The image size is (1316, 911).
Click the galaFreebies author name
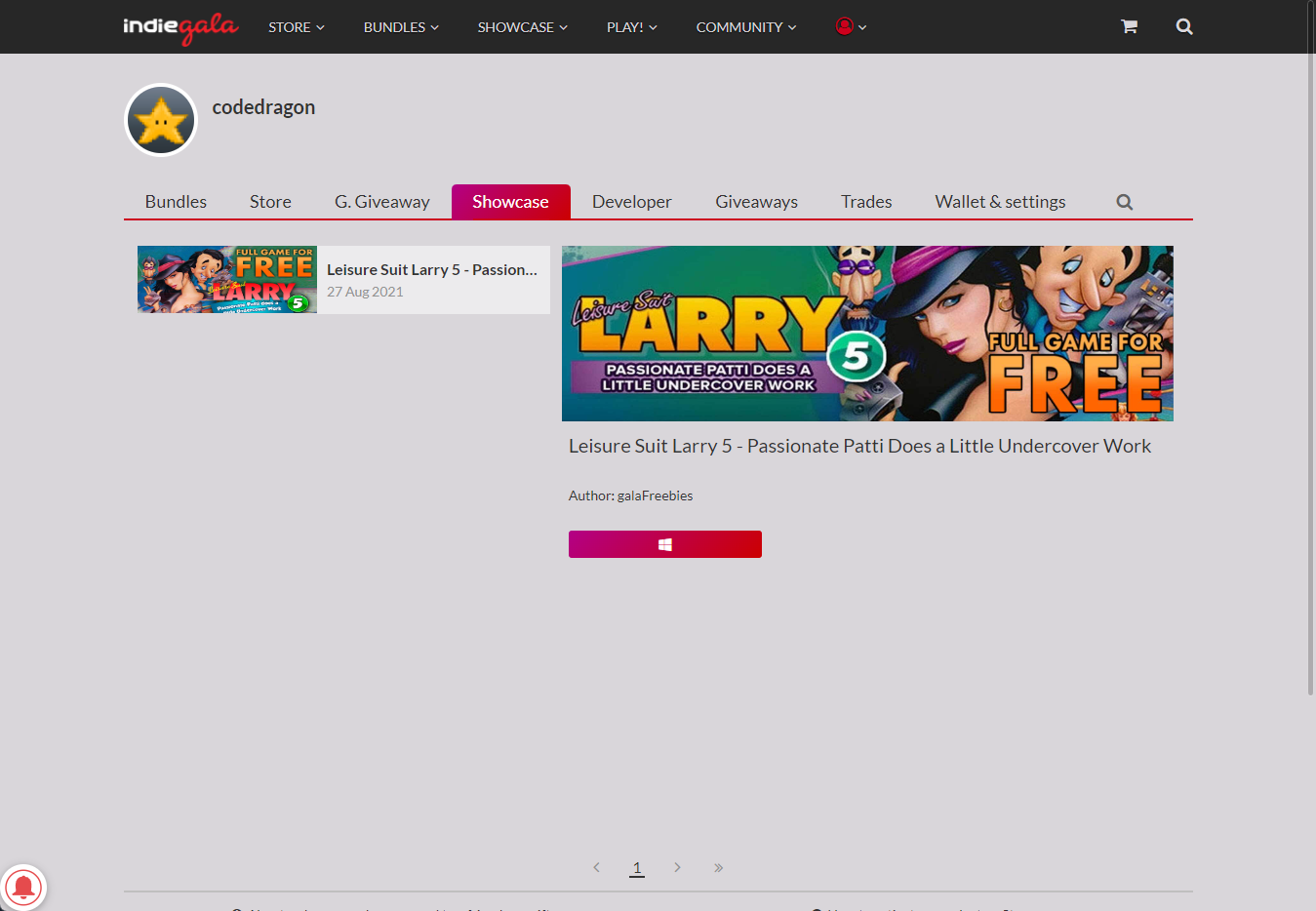pyautogui.click(x=655, y=495)
